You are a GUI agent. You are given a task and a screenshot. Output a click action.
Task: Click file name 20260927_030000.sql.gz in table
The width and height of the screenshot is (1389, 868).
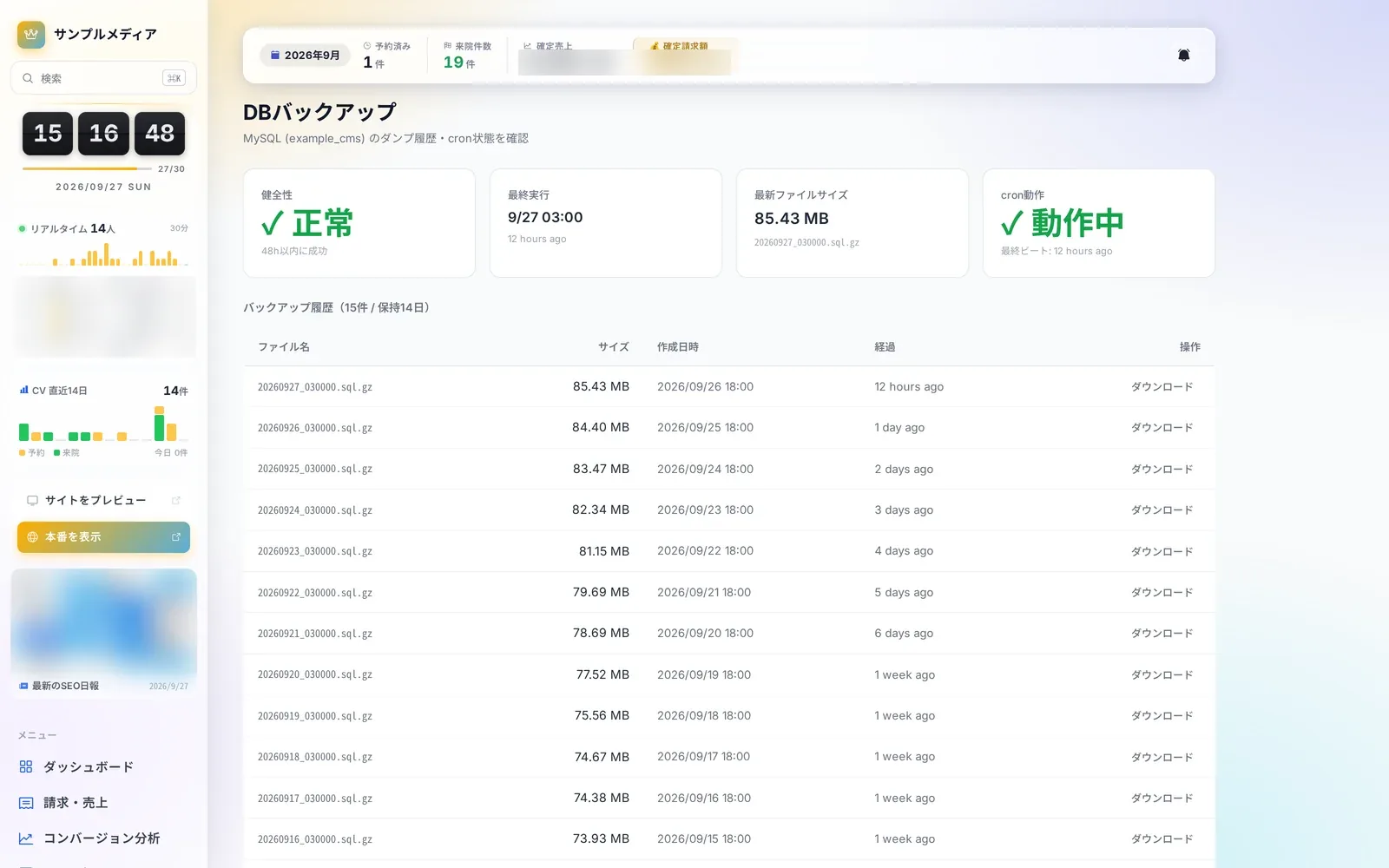pyautogui.click(x=315, y=387)
